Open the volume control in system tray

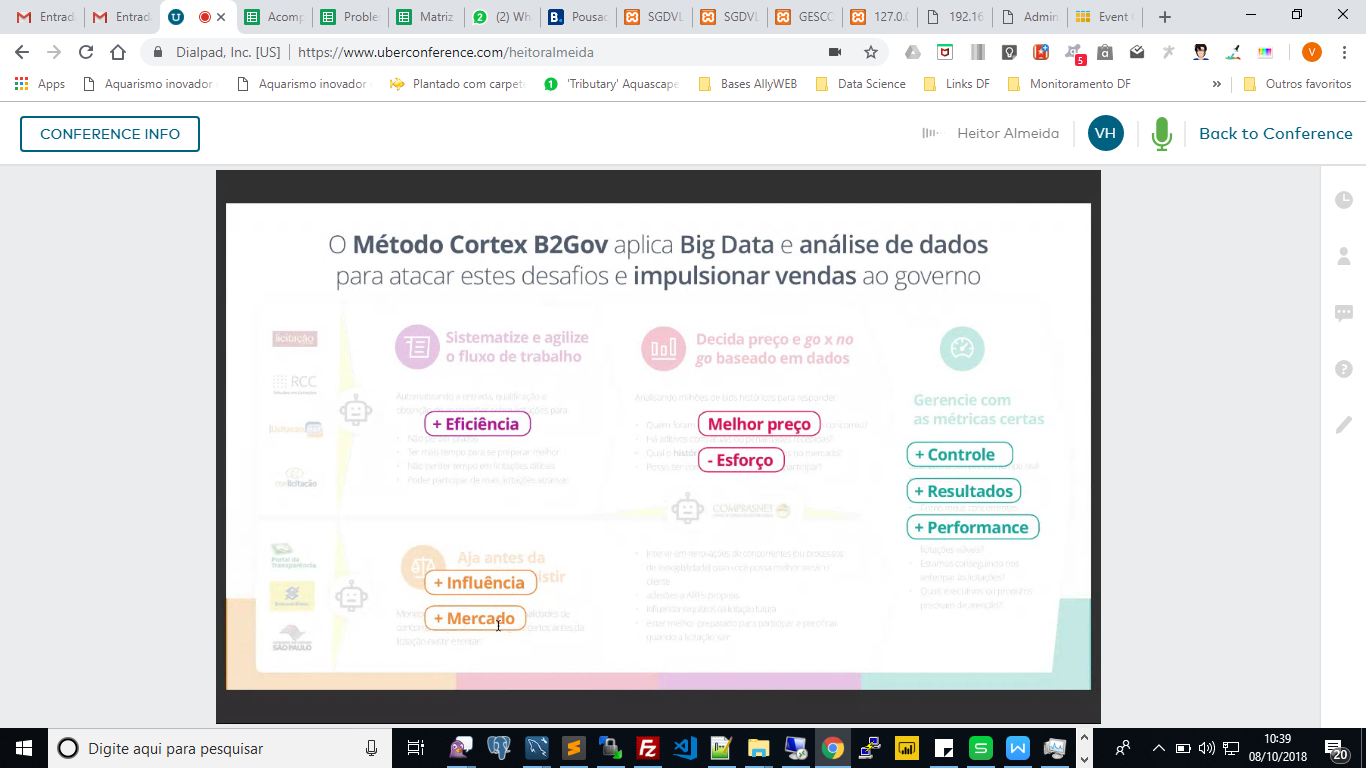[1207, 748]
